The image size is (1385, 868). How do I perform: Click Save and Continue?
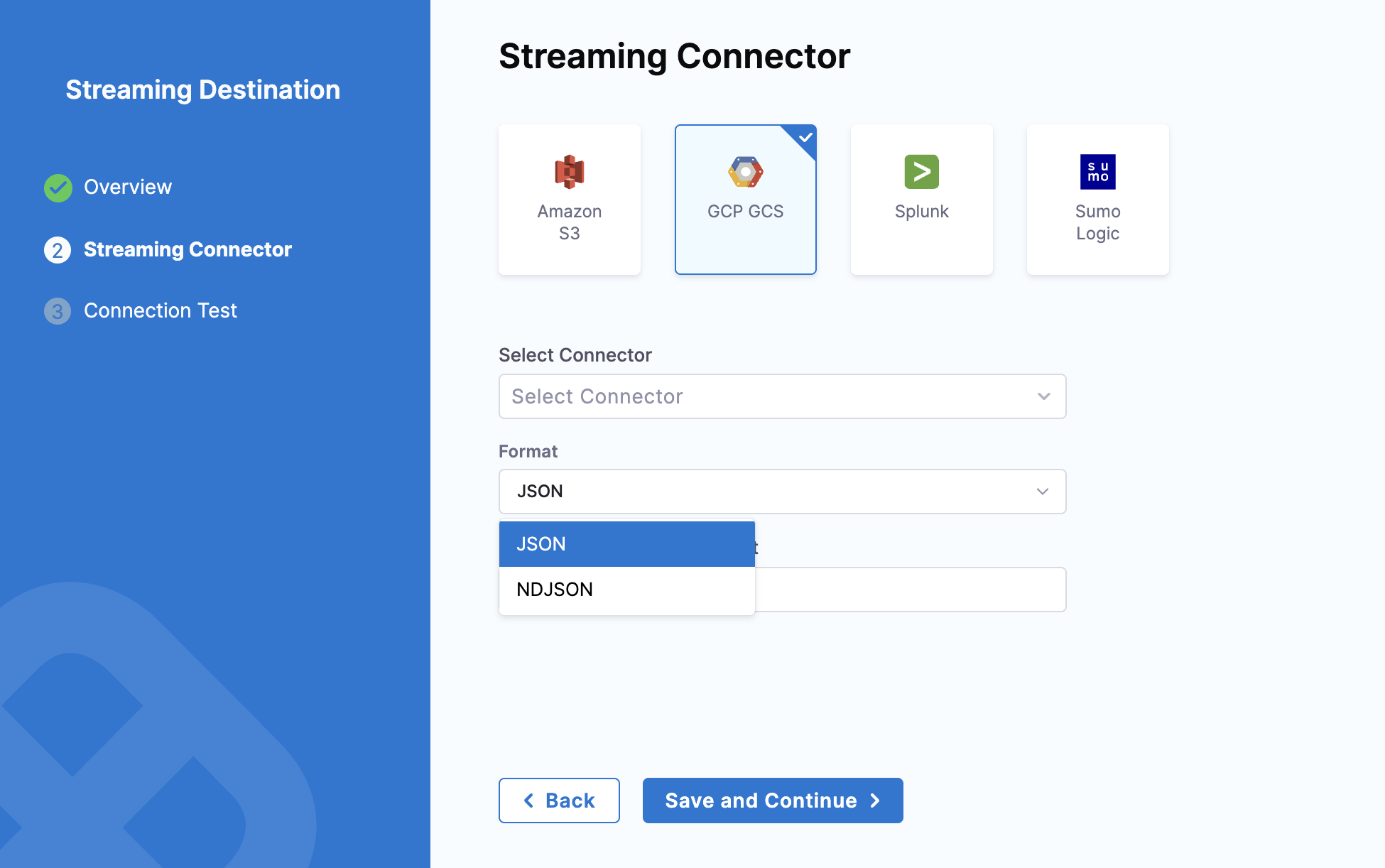click(772, 801)
